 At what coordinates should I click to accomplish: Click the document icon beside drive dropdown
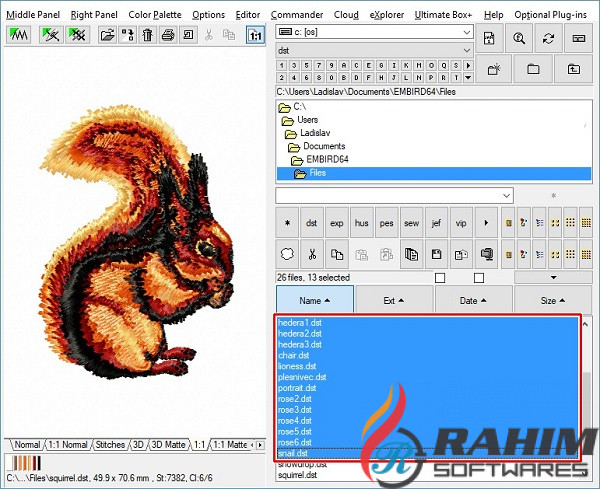coord(489,38)
